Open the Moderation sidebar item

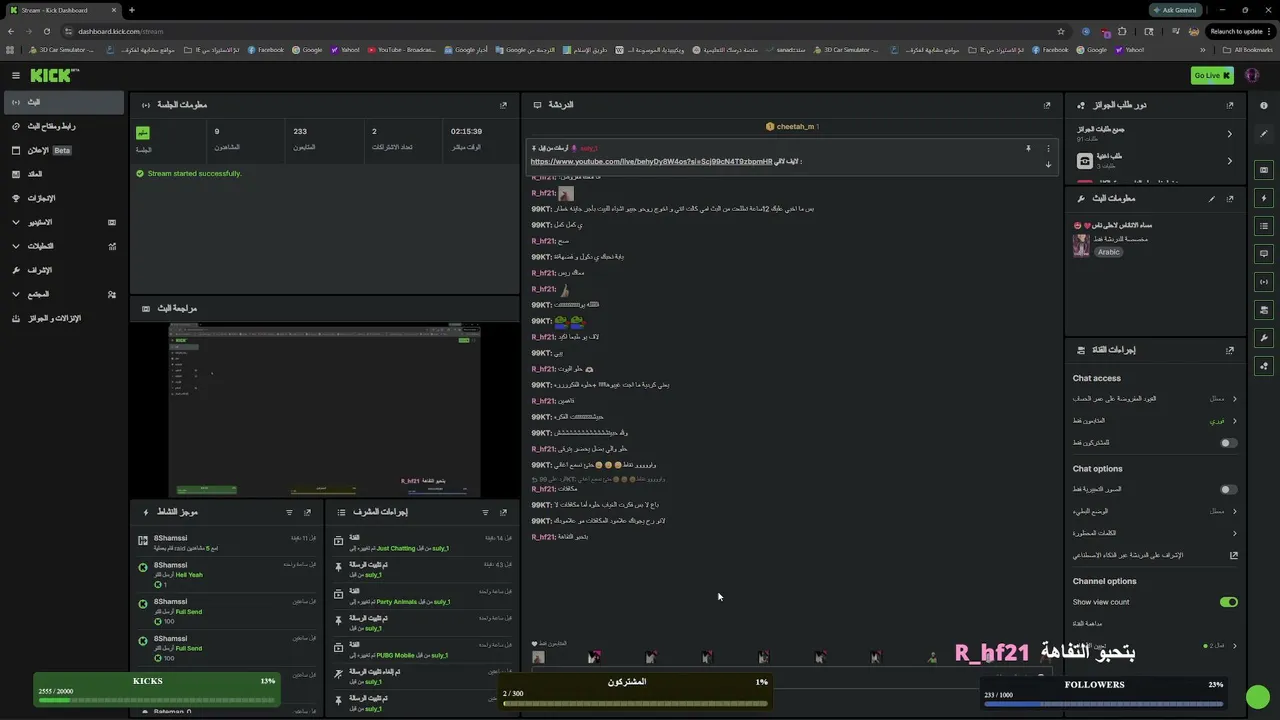pos(63,270)
